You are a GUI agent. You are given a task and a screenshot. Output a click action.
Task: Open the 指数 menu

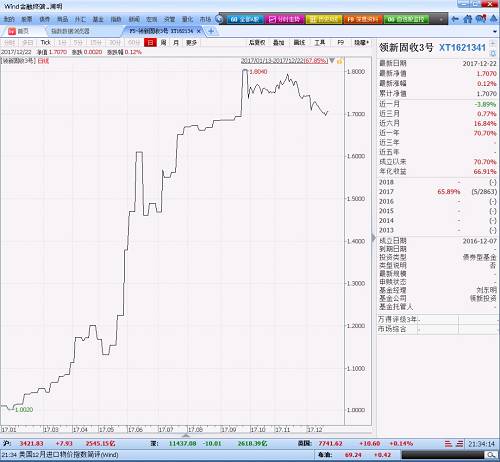[116, 20]
